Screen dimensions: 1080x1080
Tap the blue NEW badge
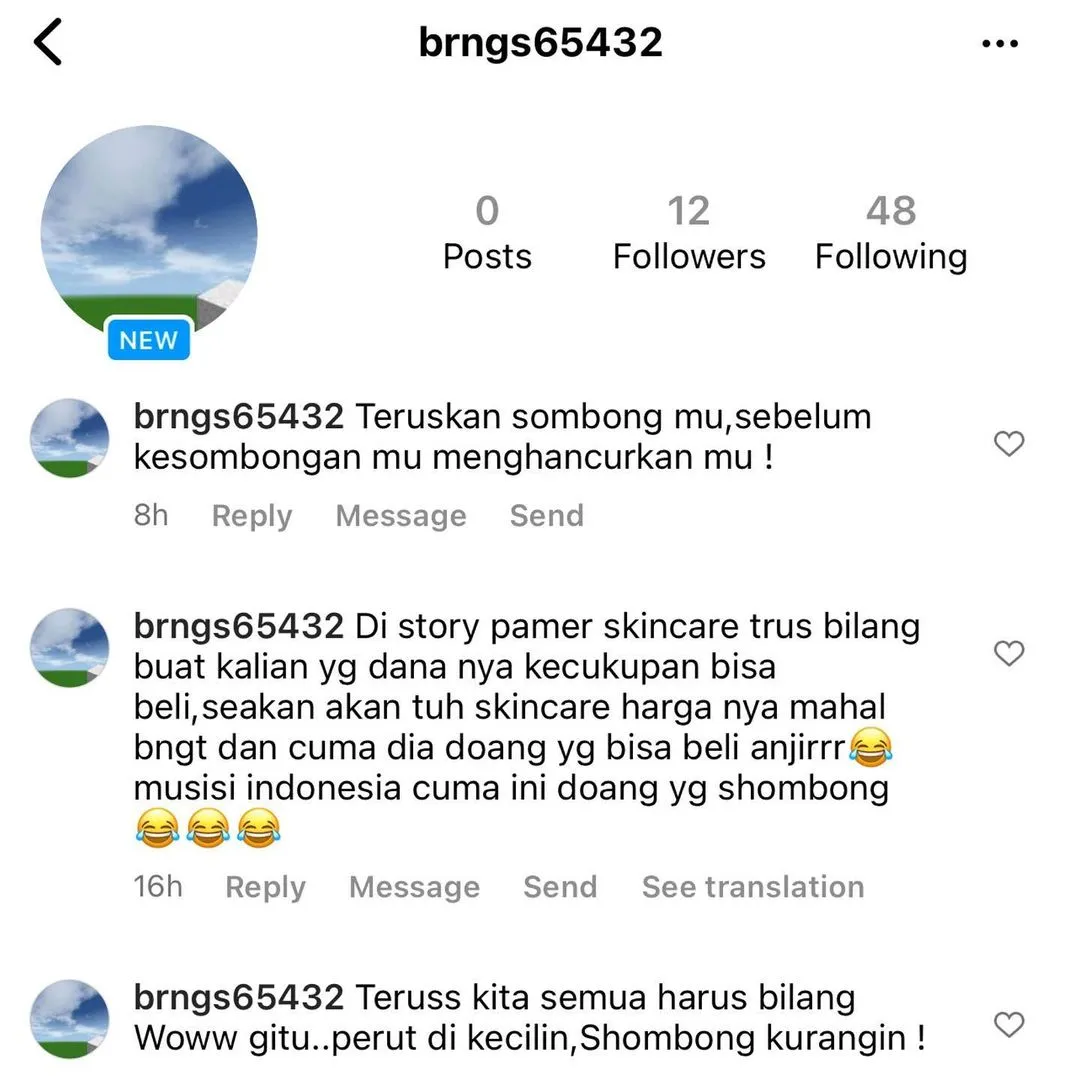[x=149, y=339]
